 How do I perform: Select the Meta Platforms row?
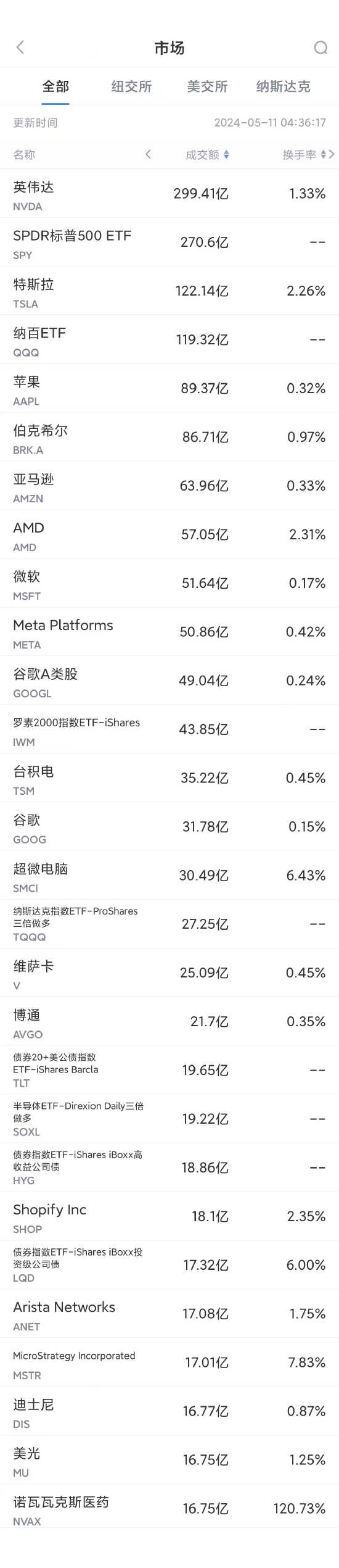click(169, 633)
